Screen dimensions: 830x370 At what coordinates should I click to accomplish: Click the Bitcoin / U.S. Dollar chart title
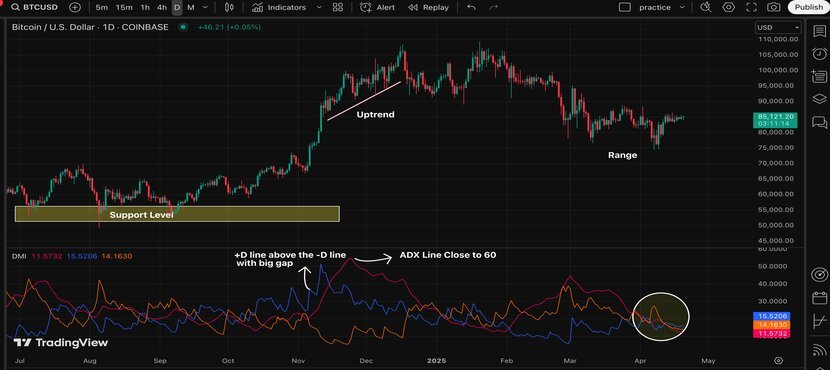[90, 26]
